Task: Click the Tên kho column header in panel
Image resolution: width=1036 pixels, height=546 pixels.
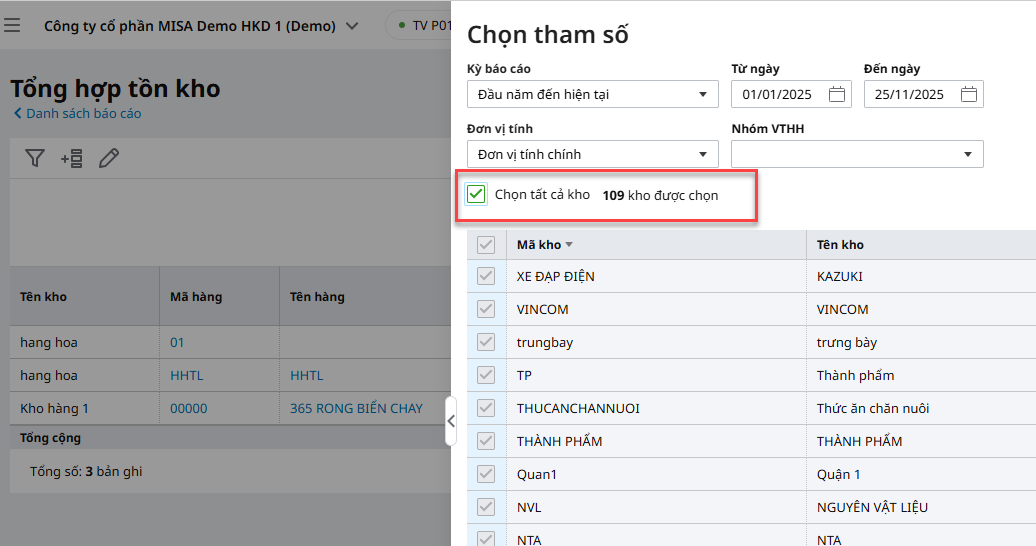Action: point(840,245)
